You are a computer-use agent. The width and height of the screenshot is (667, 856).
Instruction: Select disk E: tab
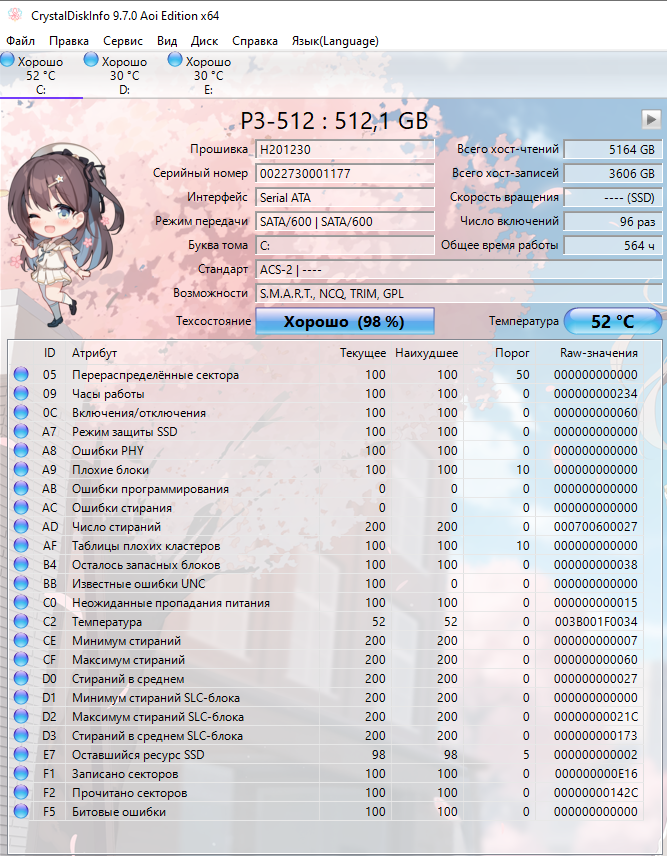pos(209,75)
